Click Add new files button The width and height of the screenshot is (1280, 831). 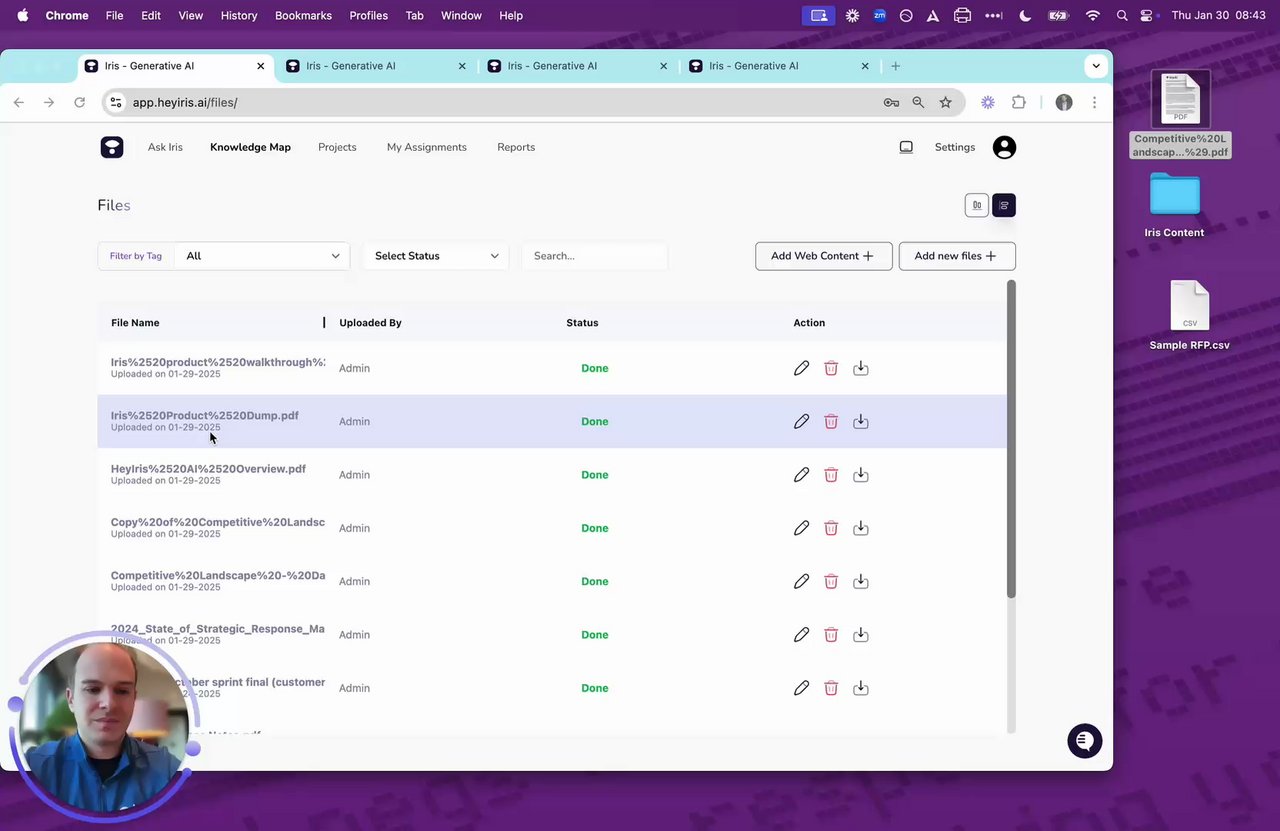pyautogui.click(x=957, y=256)
